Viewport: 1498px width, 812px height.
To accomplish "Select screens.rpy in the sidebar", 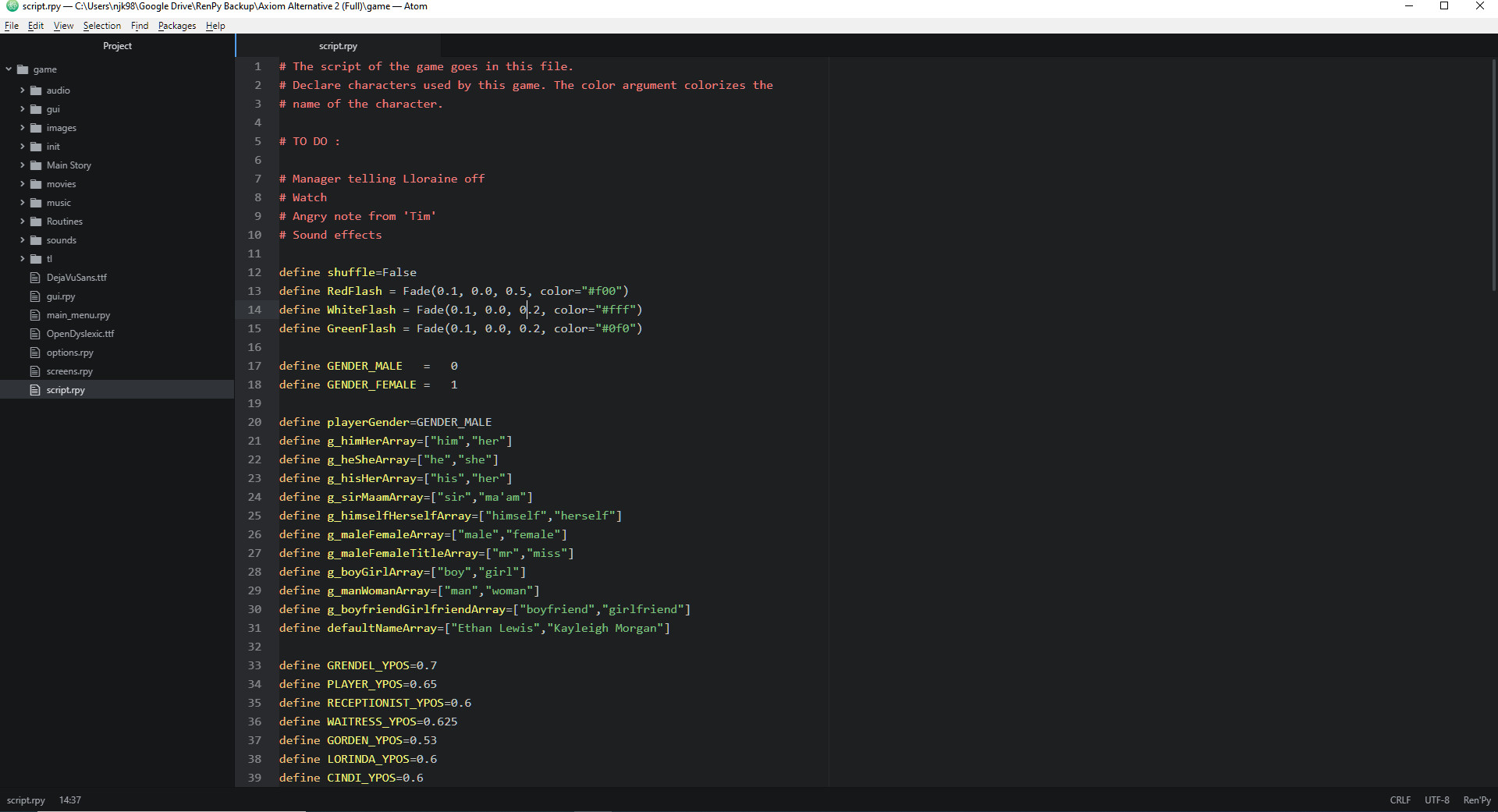I will (69, 371).
